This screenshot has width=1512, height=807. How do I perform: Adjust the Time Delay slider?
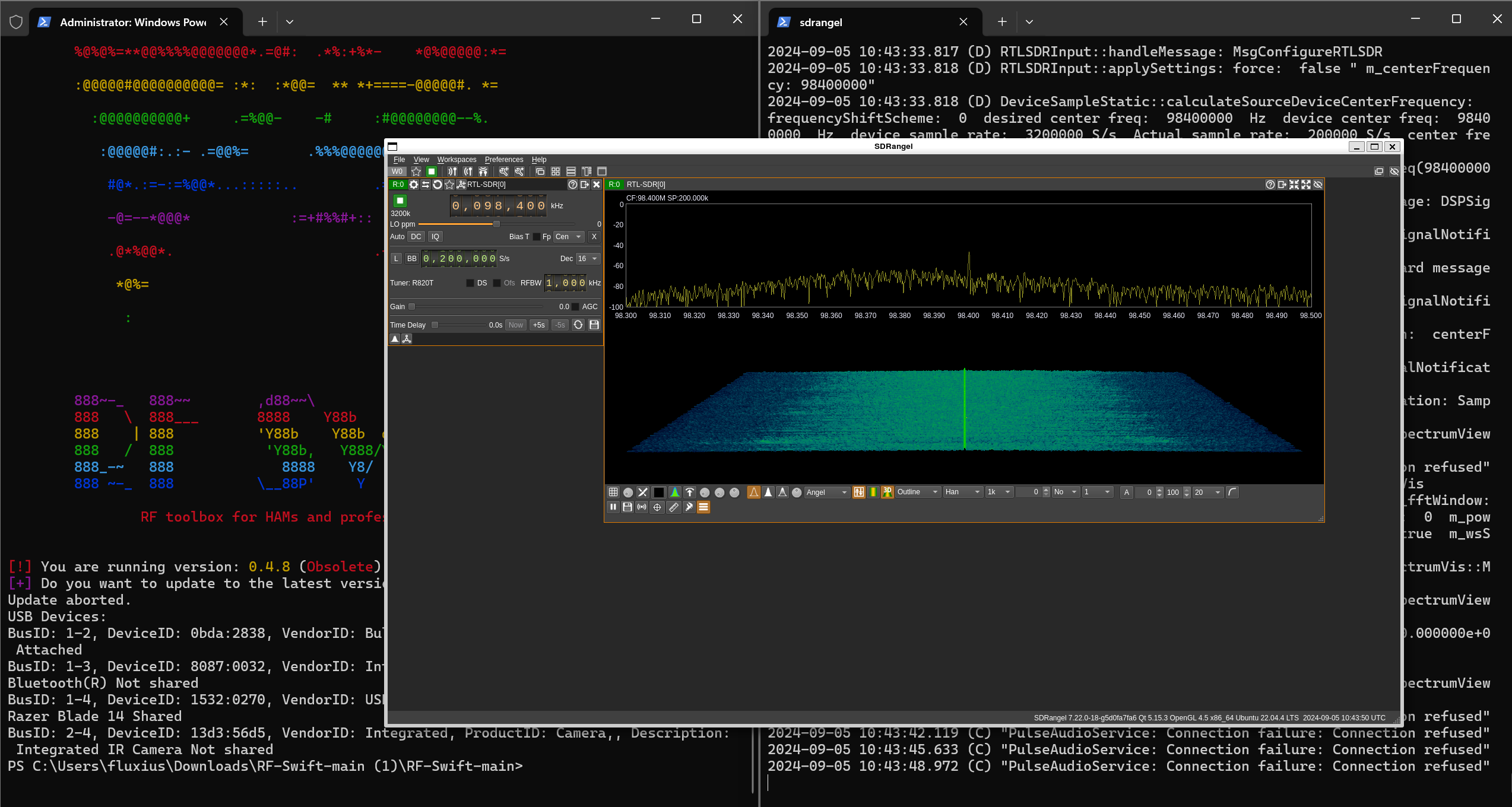[458, 325]
